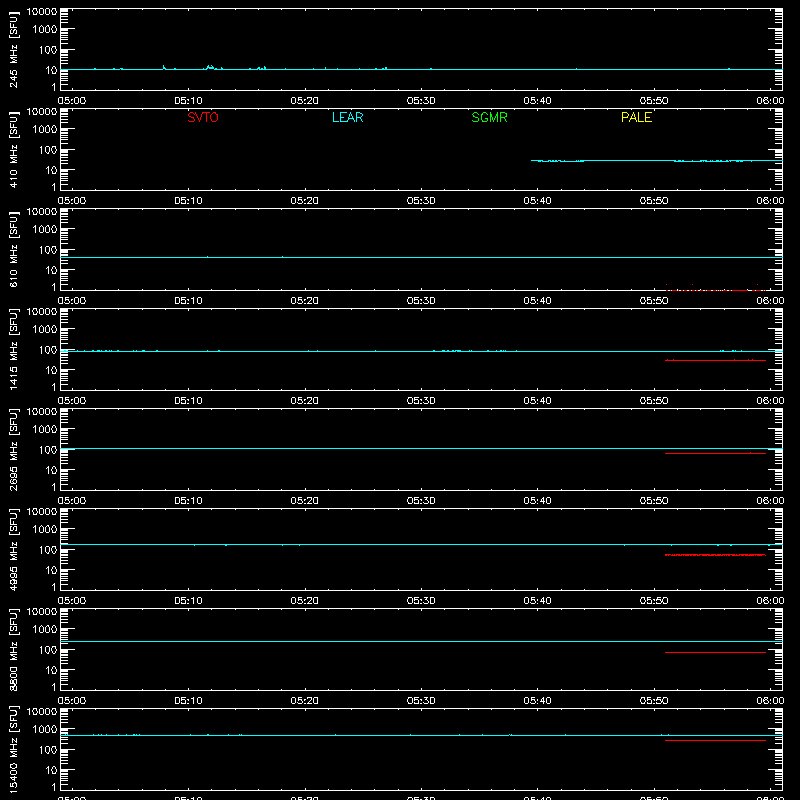Select the 4995 MHz [SFU] axis title

coord(13,549)
